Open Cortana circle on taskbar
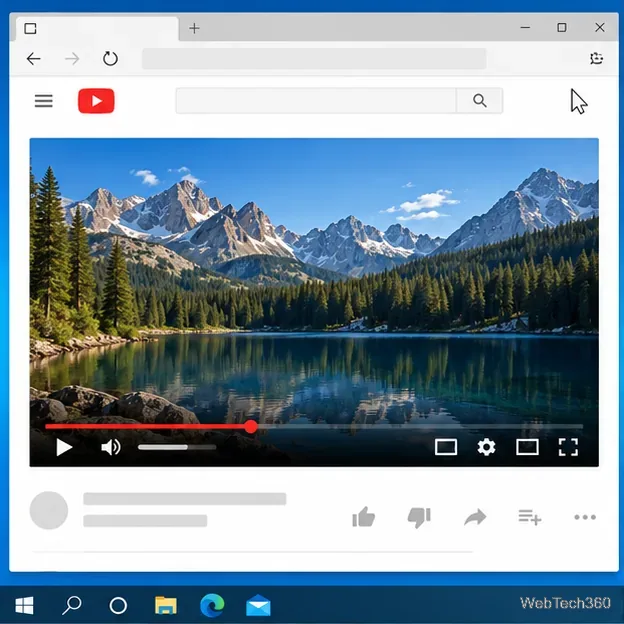The width and height of the screenshot is (624, 624). pos(118,606)
